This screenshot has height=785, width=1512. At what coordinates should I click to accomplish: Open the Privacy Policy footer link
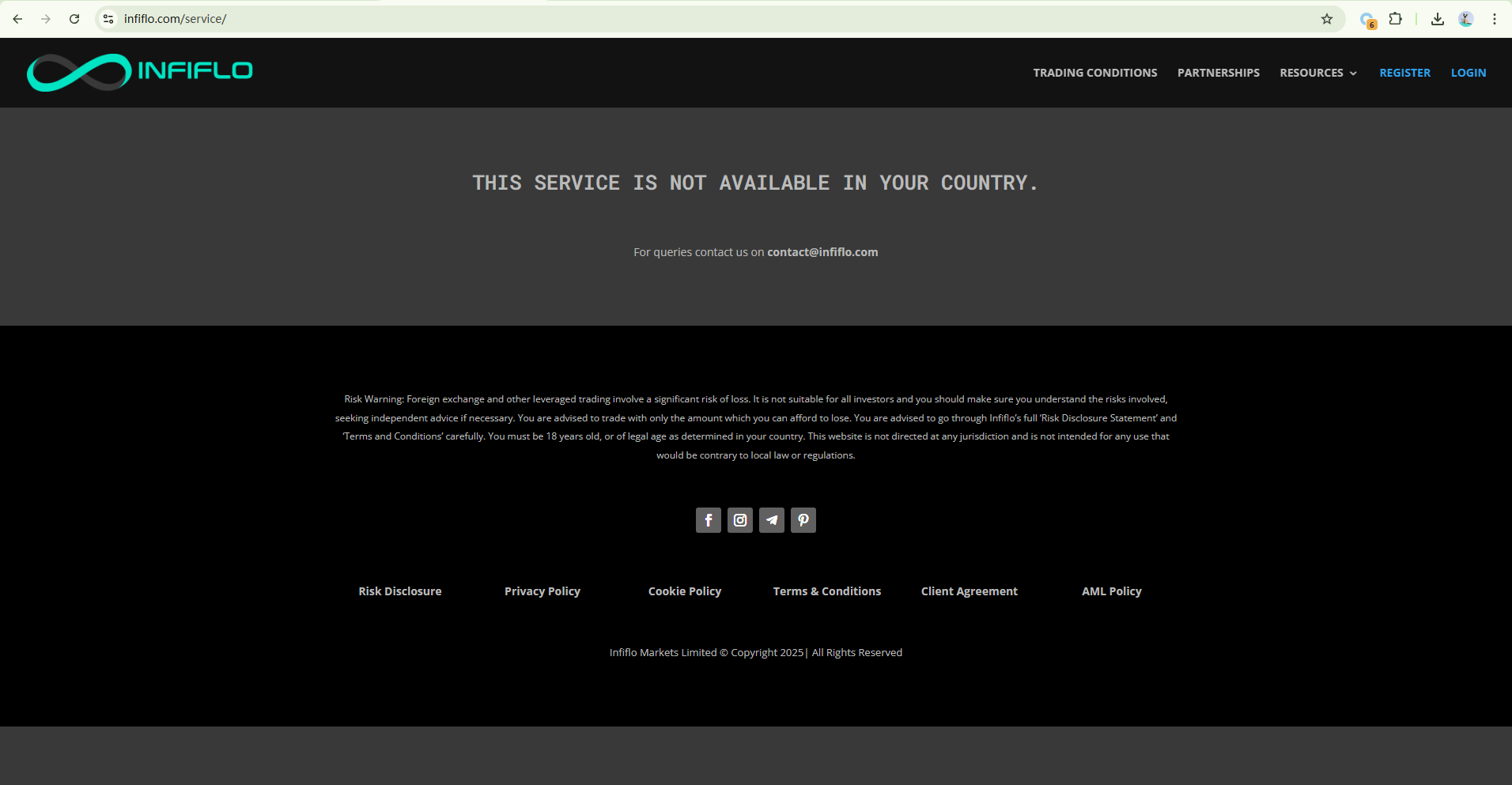point(542,591)
